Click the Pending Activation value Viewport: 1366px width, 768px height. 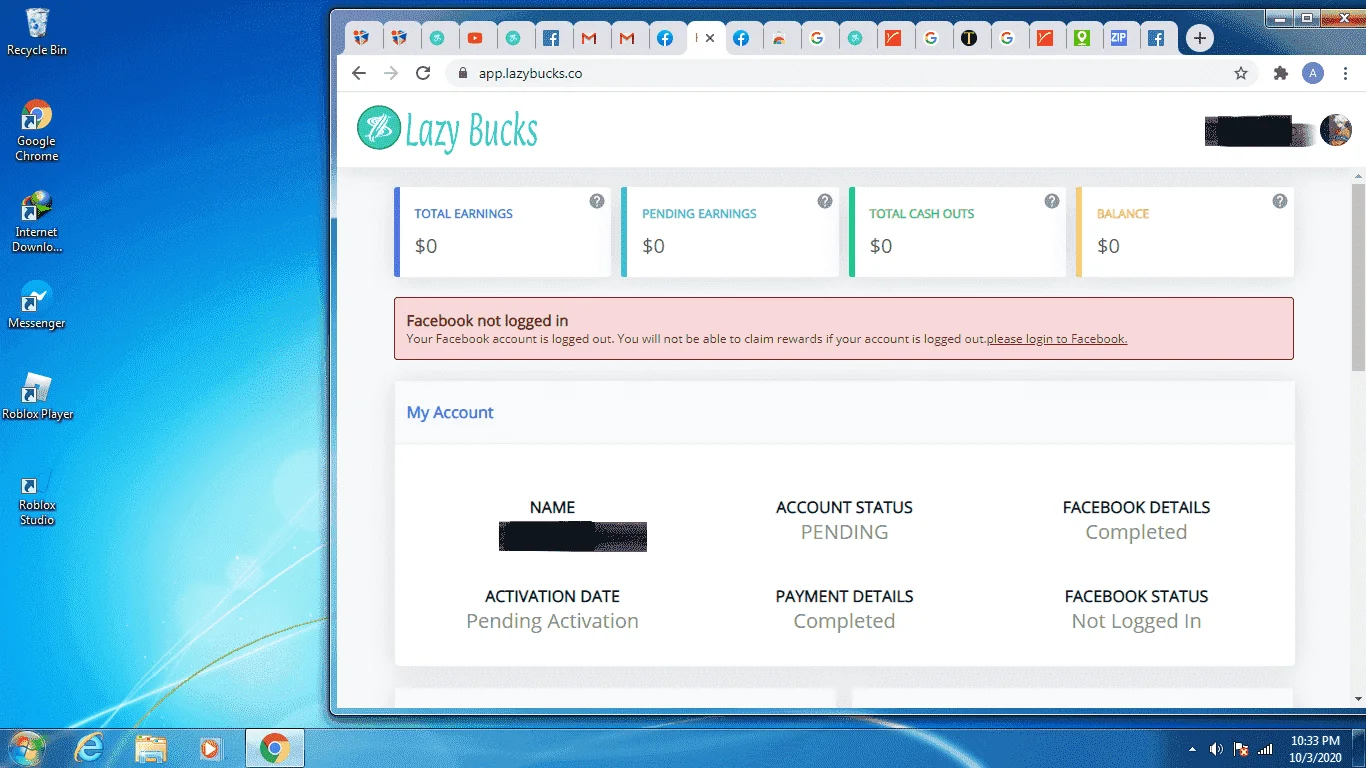tap(552, 621)
